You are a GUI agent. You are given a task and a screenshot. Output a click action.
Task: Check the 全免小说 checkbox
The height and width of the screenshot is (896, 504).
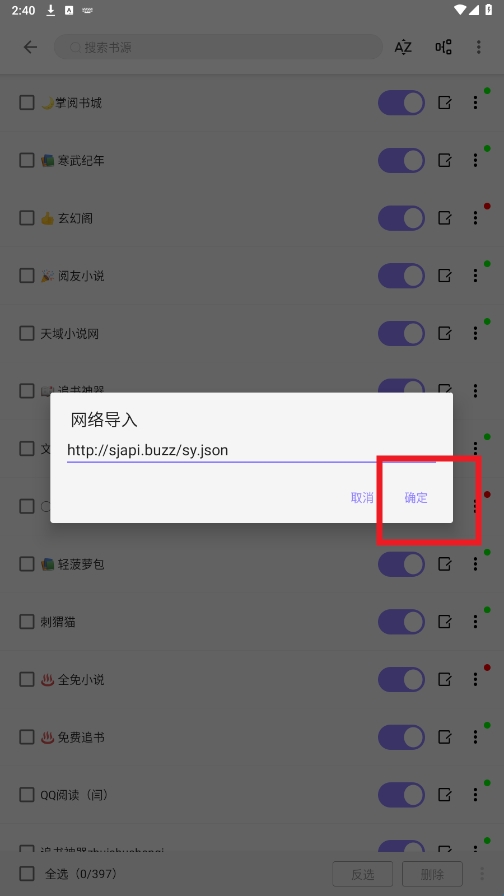pyautogui.click(x=27, y=679)
